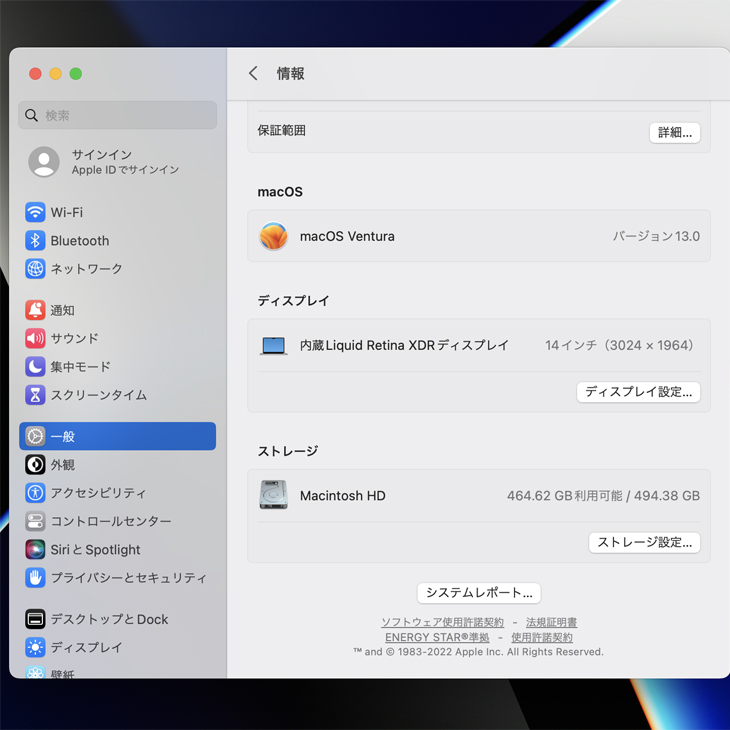Open ENERGY STAR®準拠 link

[437, 637]
